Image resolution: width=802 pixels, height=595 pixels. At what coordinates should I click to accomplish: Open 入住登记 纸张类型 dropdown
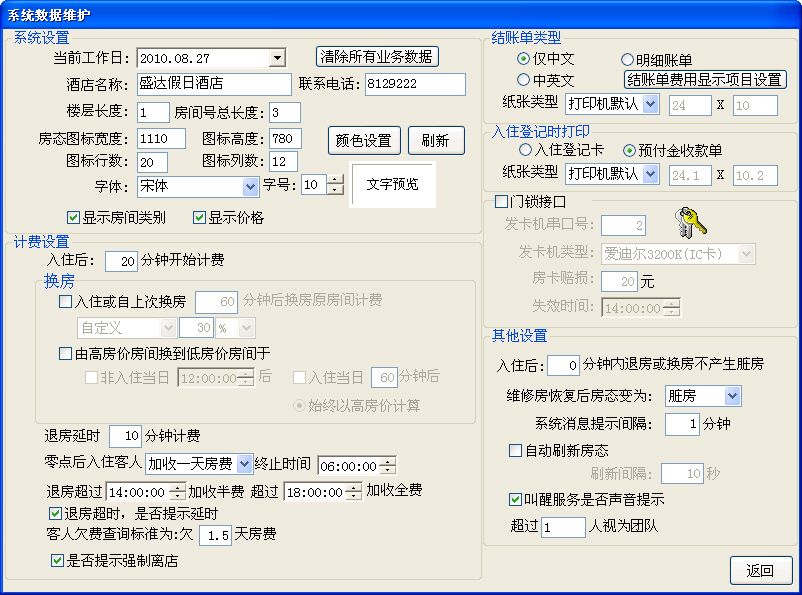point(650,174)
